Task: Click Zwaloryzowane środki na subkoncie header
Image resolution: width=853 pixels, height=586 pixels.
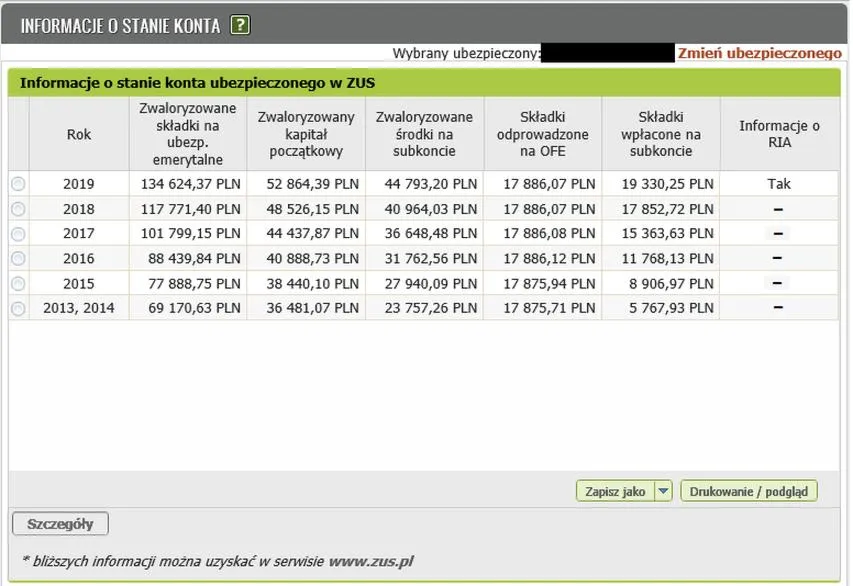Action: coord(424,134)
